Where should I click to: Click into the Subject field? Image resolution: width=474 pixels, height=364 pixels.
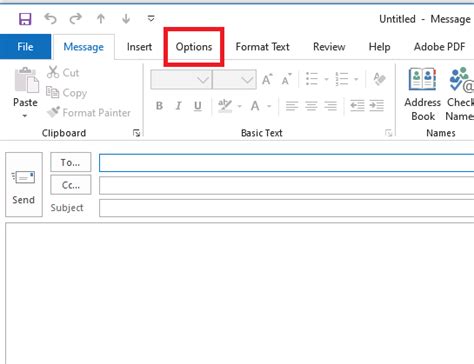tap(287, 208)
